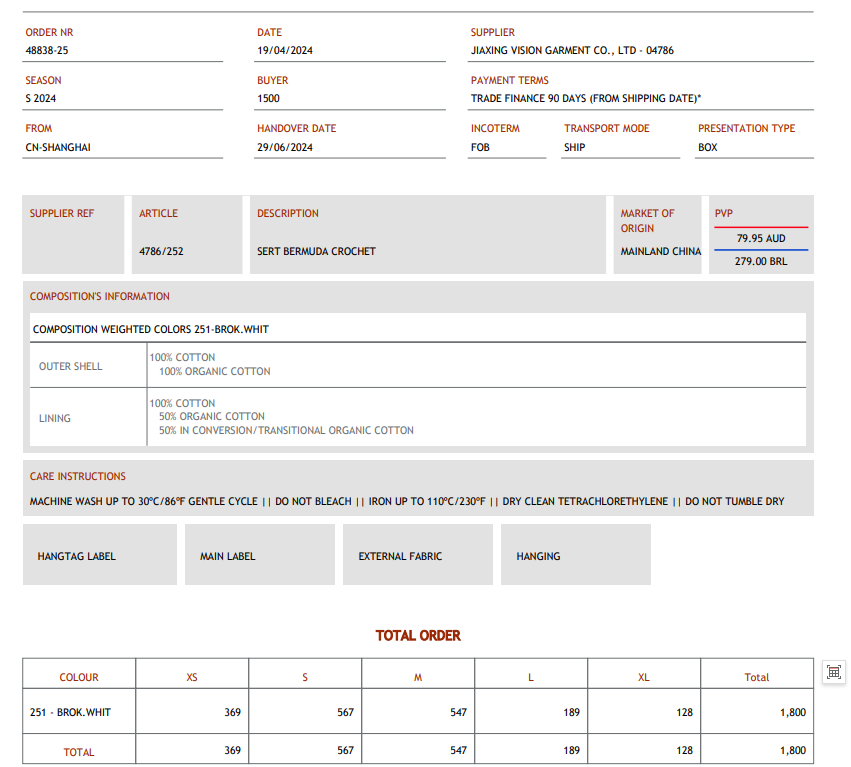Select the FOB incoterm value
851x767 pixels.
480,147
